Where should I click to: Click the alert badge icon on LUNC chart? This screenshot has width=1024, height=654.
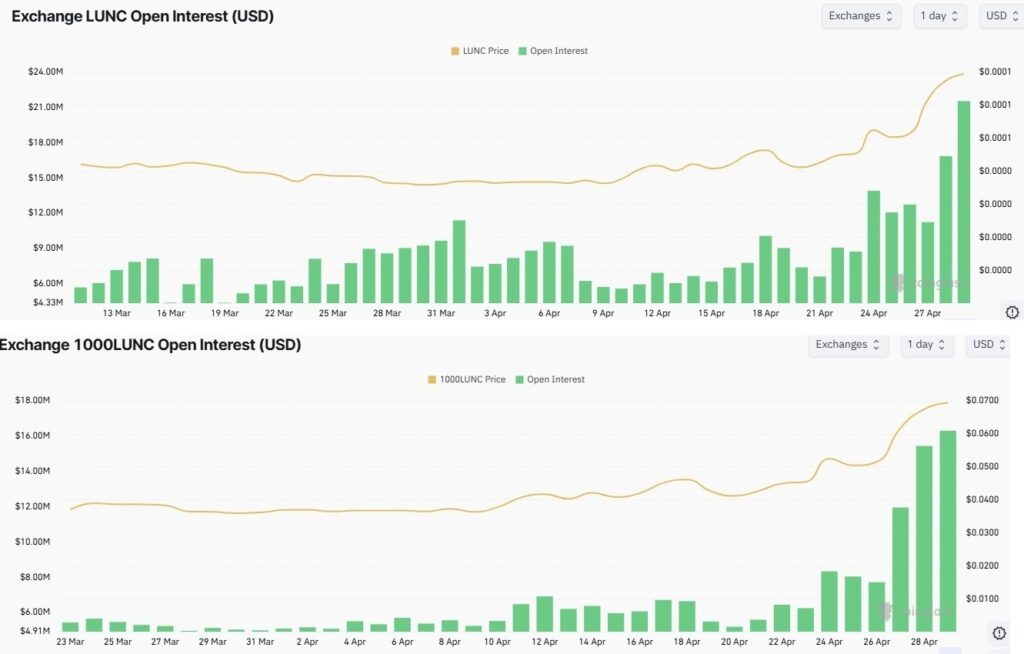[x=1011, y=312]
